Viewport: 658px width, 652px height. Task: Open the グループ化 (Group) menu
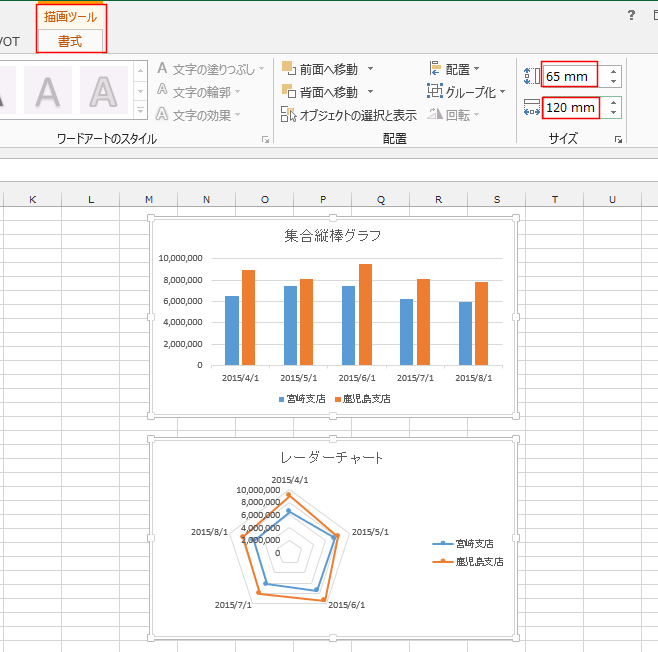[465, 92]
